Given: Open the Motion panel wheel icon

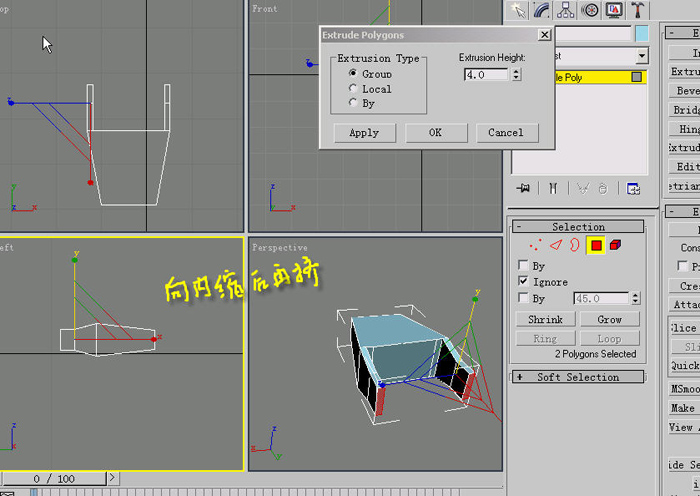Looking at the screenshot, I should (x=590, y=10).
